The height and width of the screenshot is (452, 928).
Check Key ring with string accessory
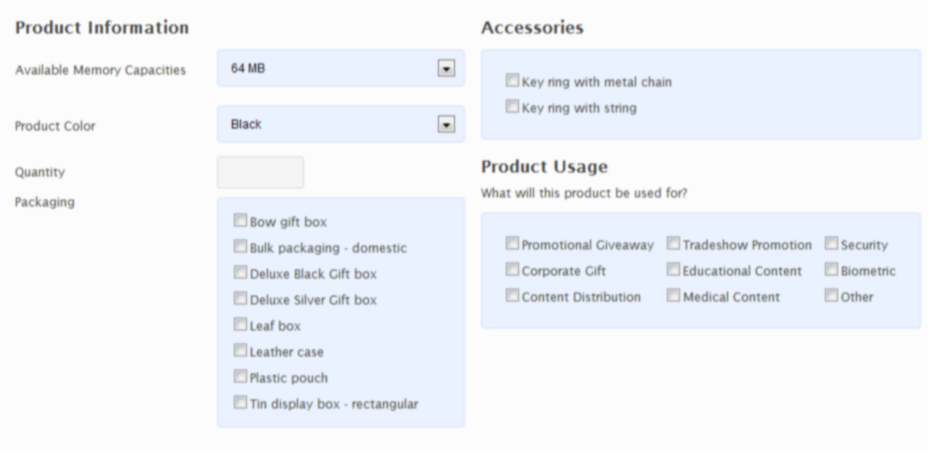click(x=512, y=106)
